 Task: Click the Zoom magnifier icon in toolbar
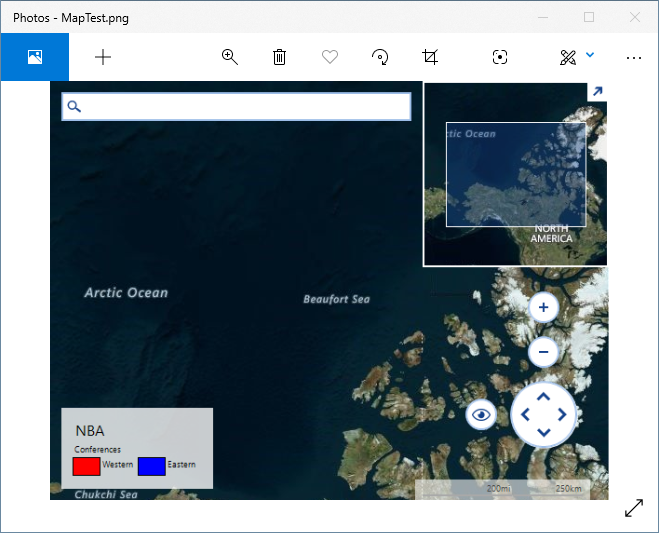[x=230, y=57]
